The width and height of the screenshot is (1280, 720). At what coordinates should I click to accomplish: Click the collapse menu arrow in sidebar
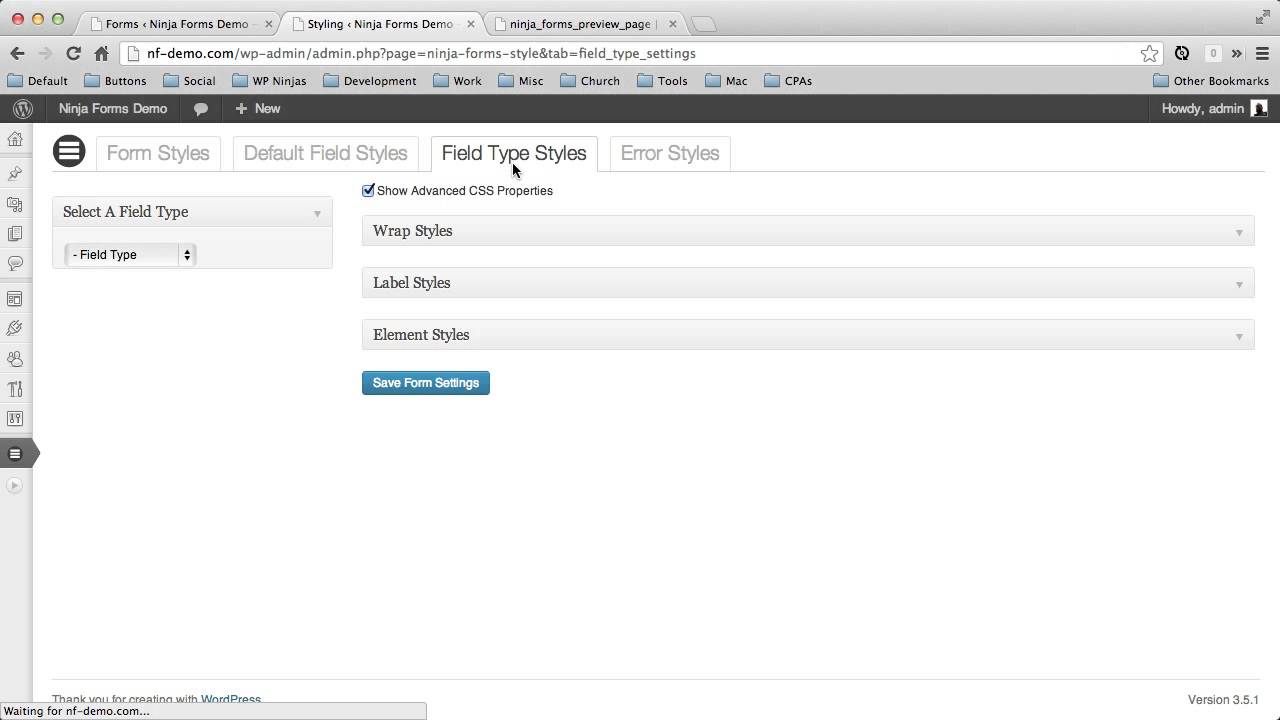pos(14,485)
